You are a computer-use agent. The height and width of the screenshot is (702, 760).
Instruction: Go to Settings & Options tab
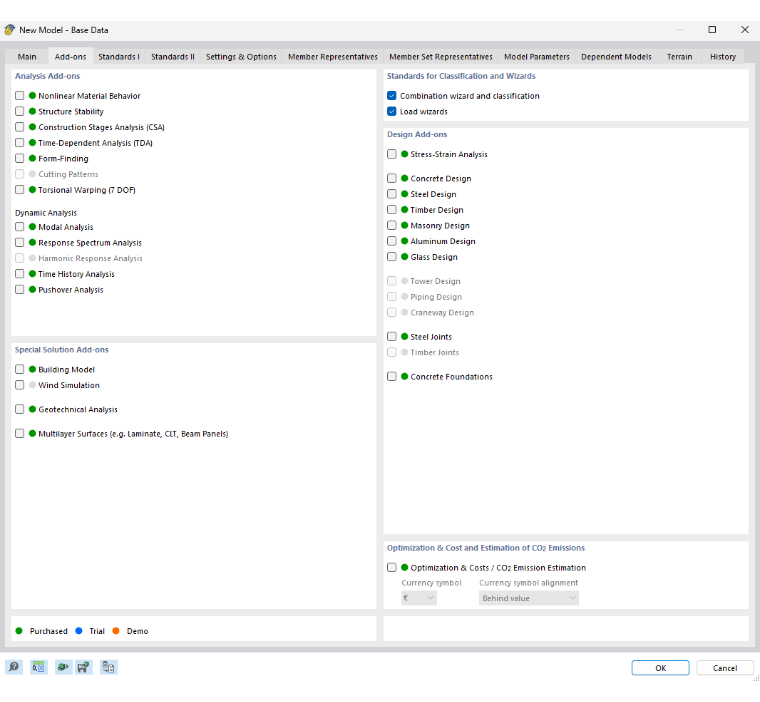(x=241, y=57)
